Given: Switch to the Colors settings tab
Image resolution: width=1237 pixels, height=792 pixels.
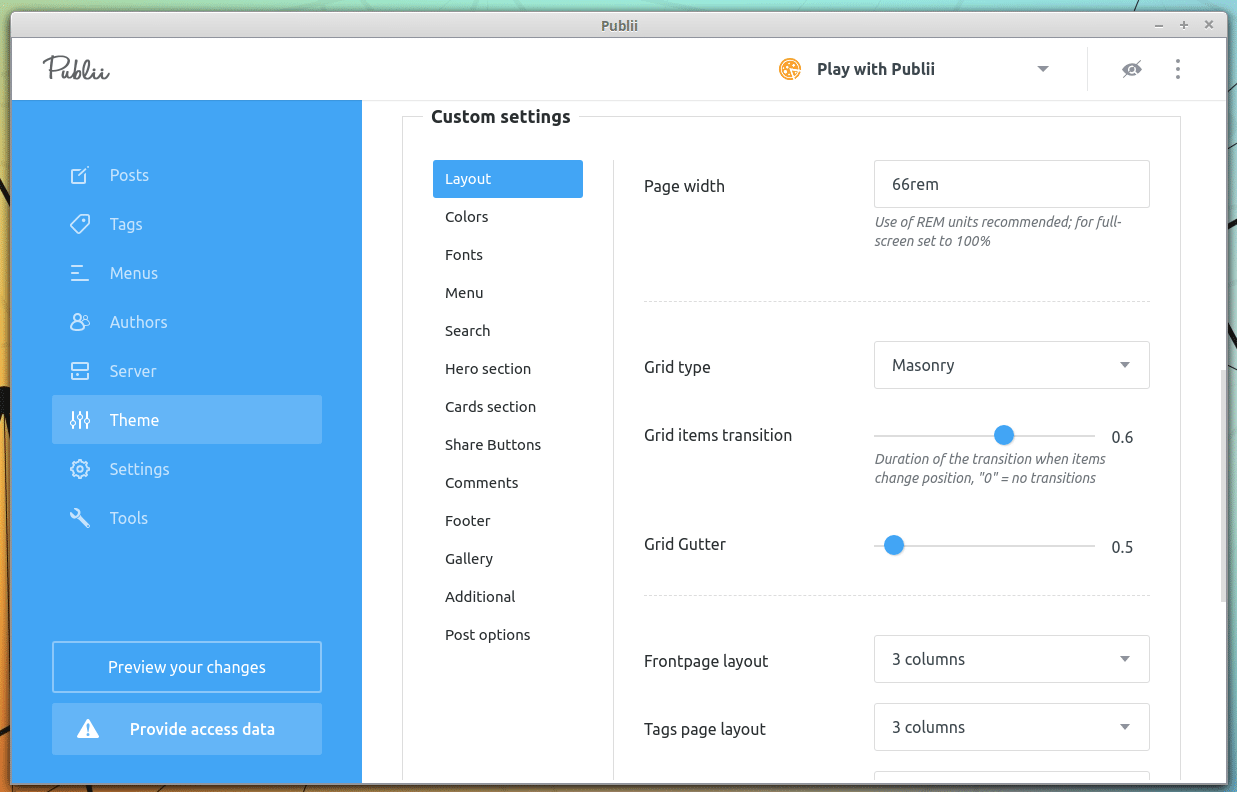Looking at the screenshot, I should [508, 217].
